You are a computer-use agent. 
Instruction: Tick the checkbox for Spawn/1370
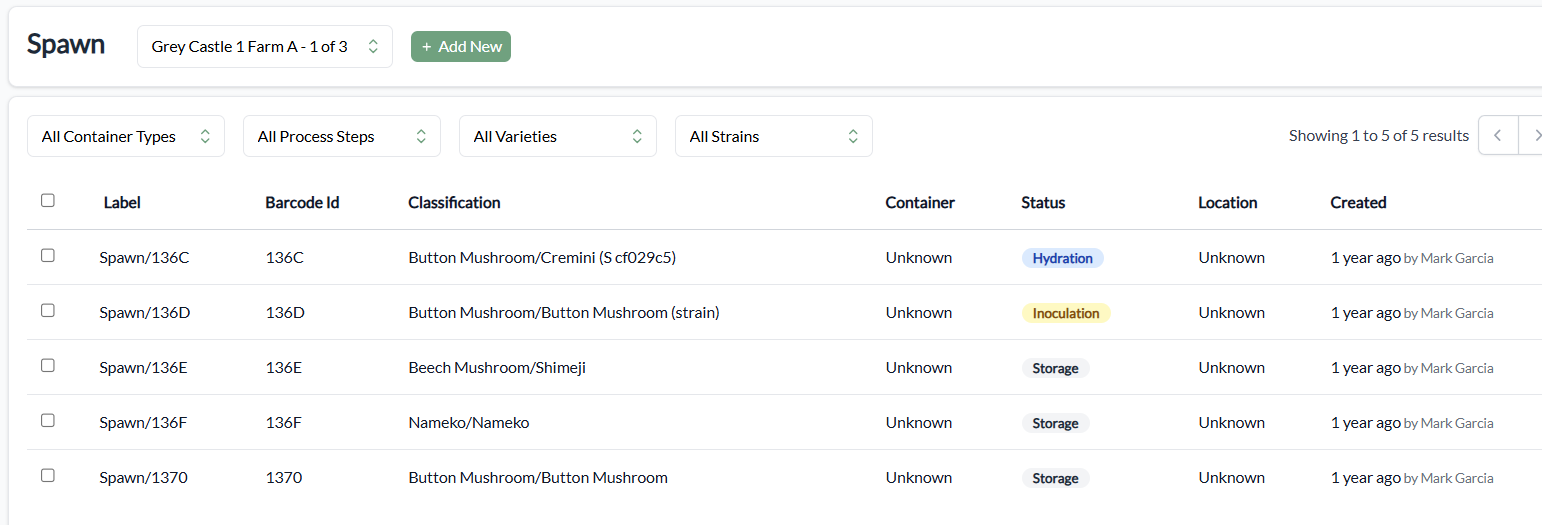point(48,476)
